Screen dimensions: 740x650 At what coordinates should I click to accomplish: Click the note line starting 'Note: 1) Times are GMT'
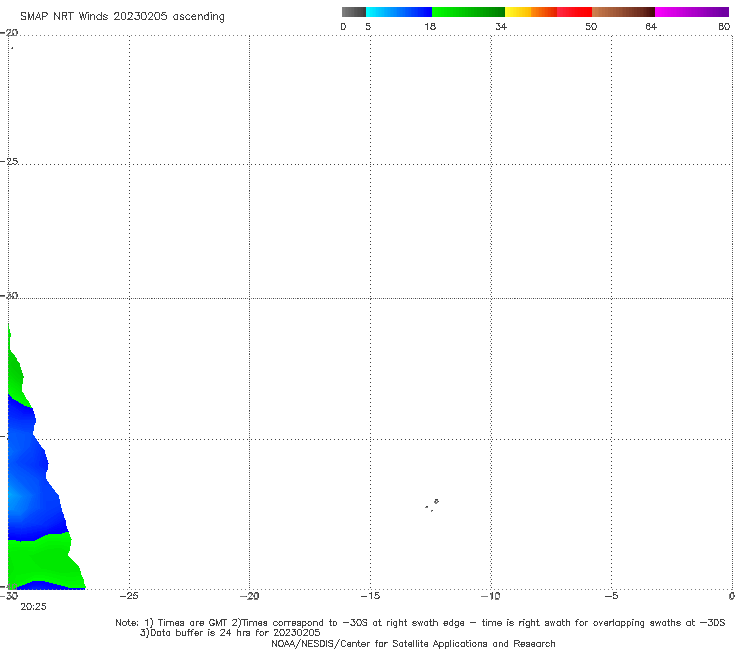(420, 623)
